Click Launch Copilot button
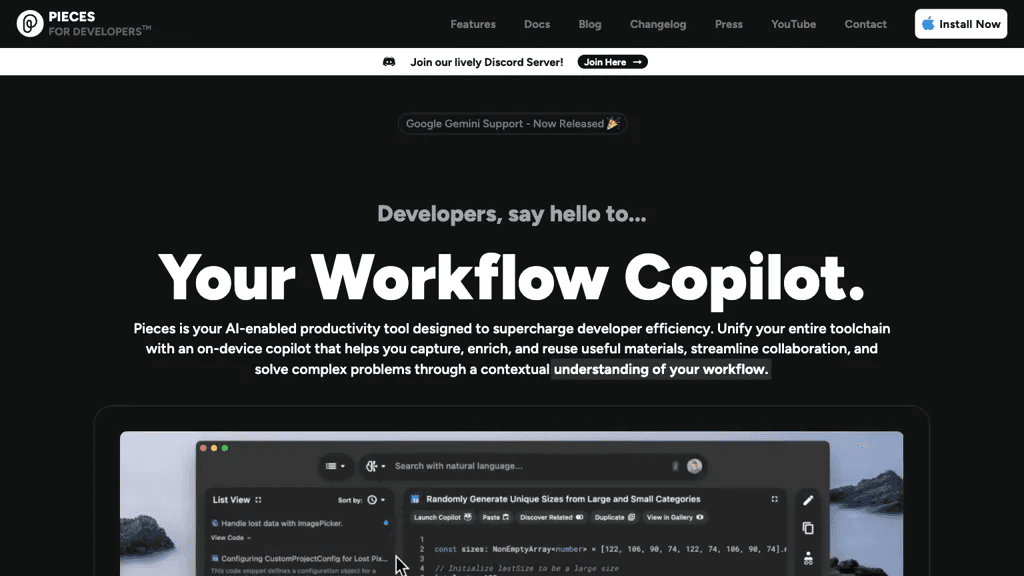 click(x=442, y=517)
